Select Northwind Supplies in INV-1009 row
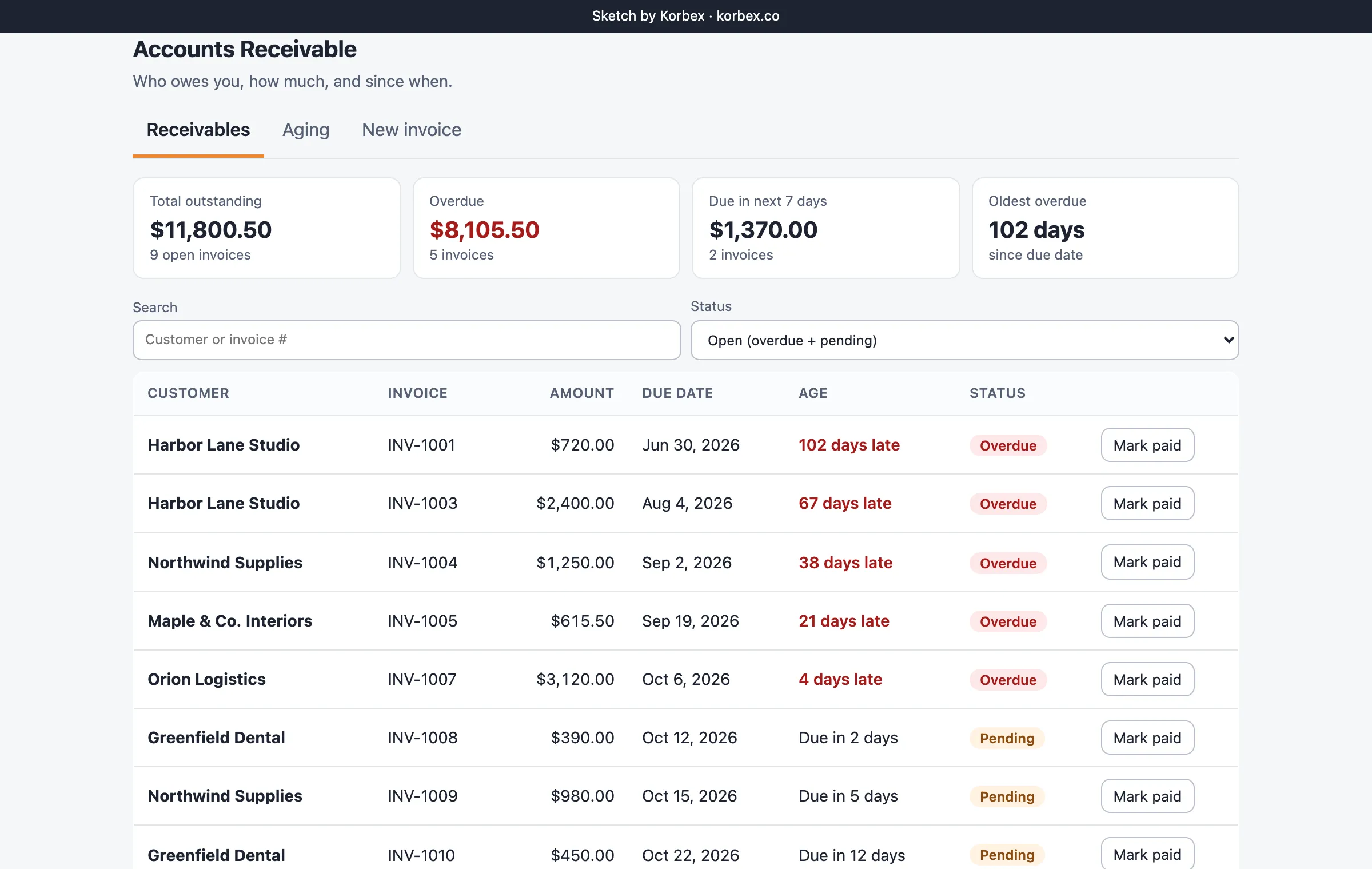This screenshot has height=869, width=1372. tap(225, 796)
